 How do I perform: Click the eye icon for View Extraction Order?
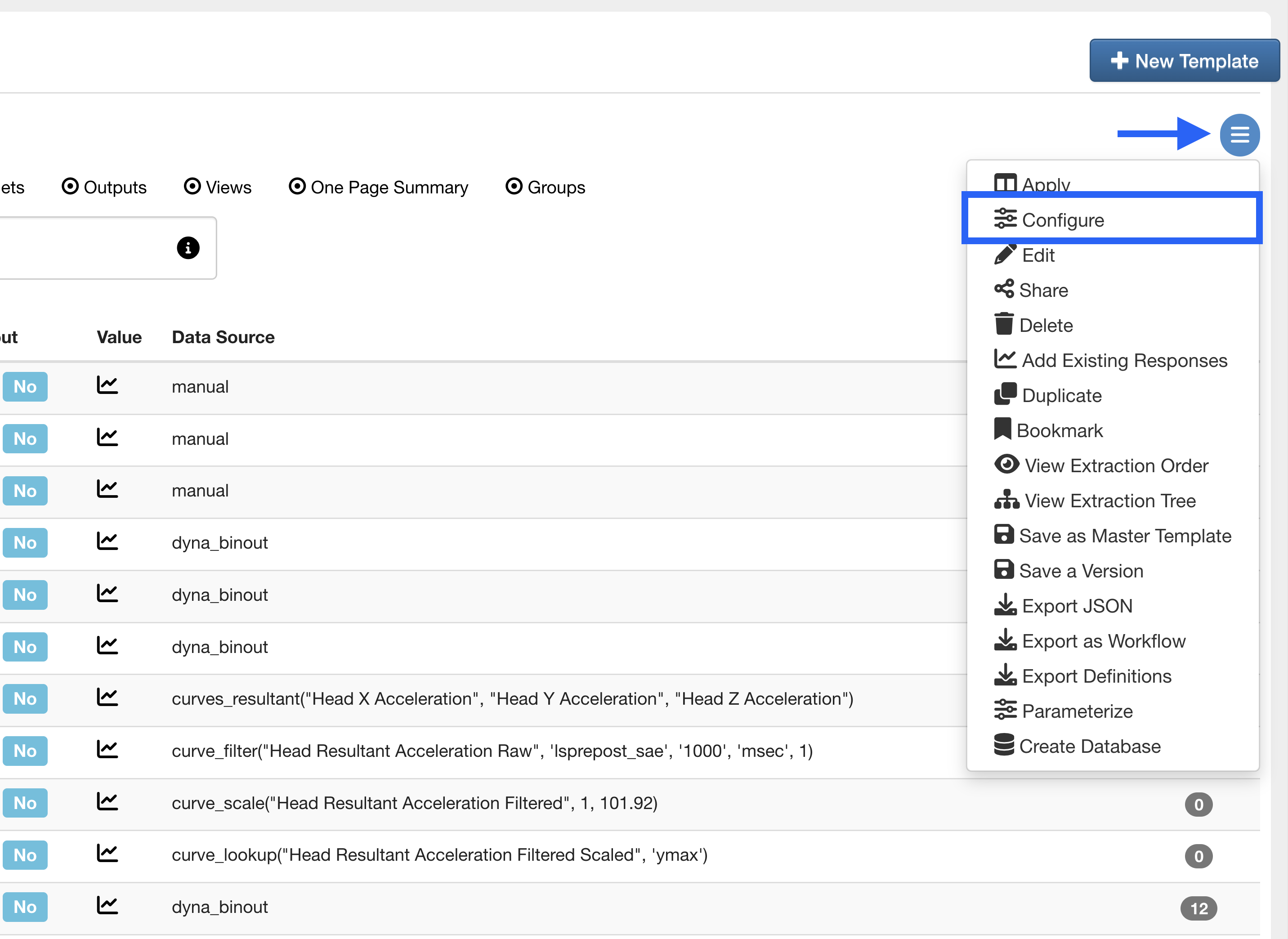[x=1006, y=465]
